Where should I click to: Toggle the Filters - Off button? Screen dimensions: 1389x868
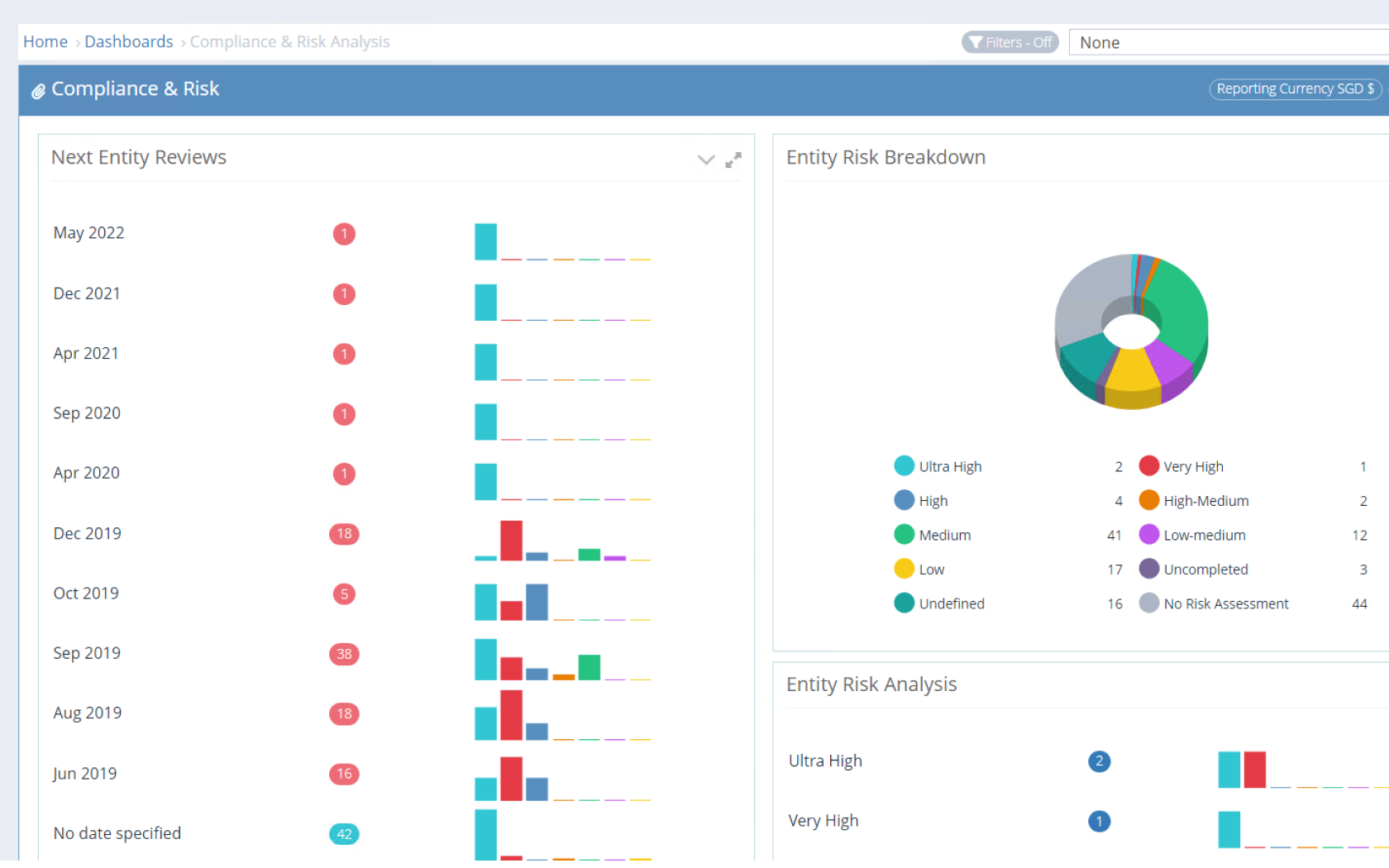click(x=1010, y=42)
